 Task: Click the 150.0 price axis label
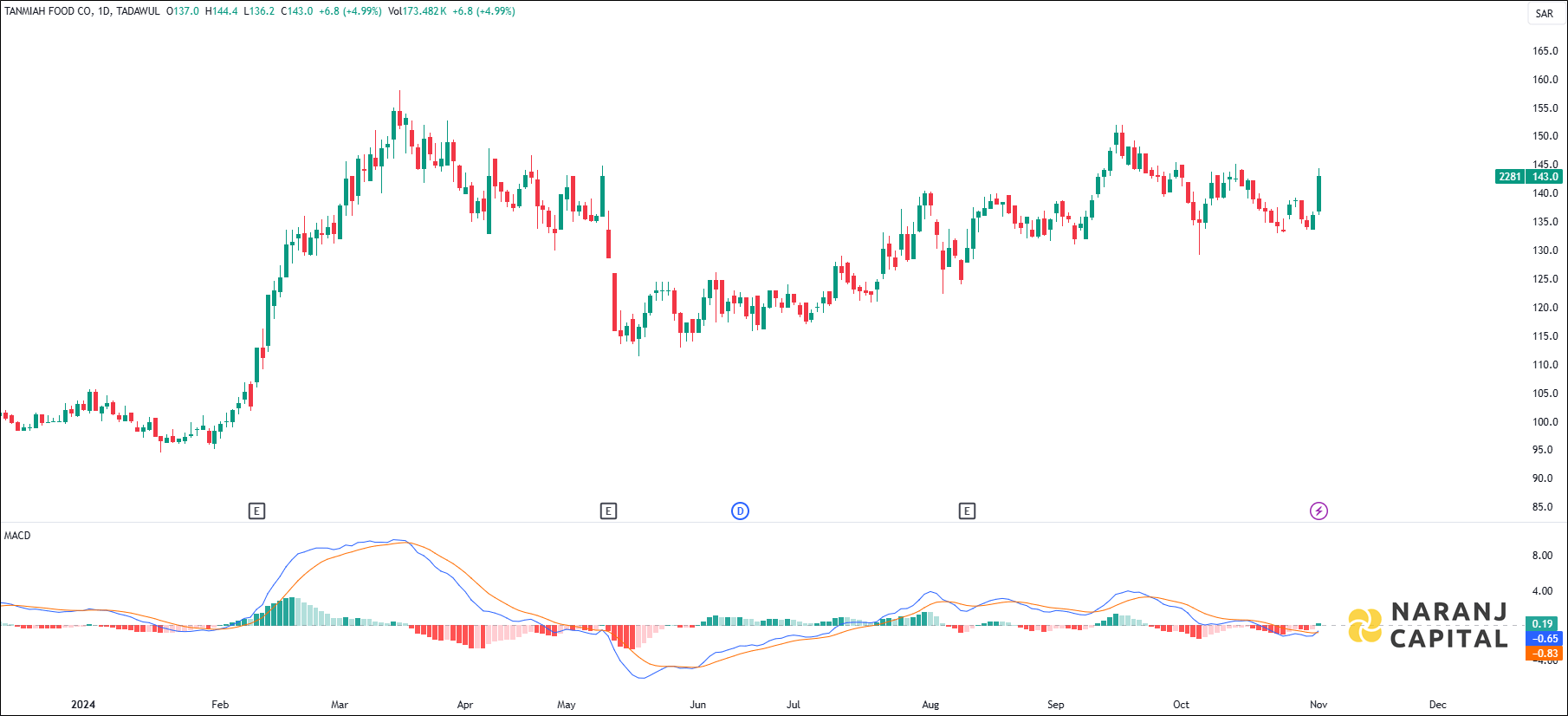point(1545,136)
